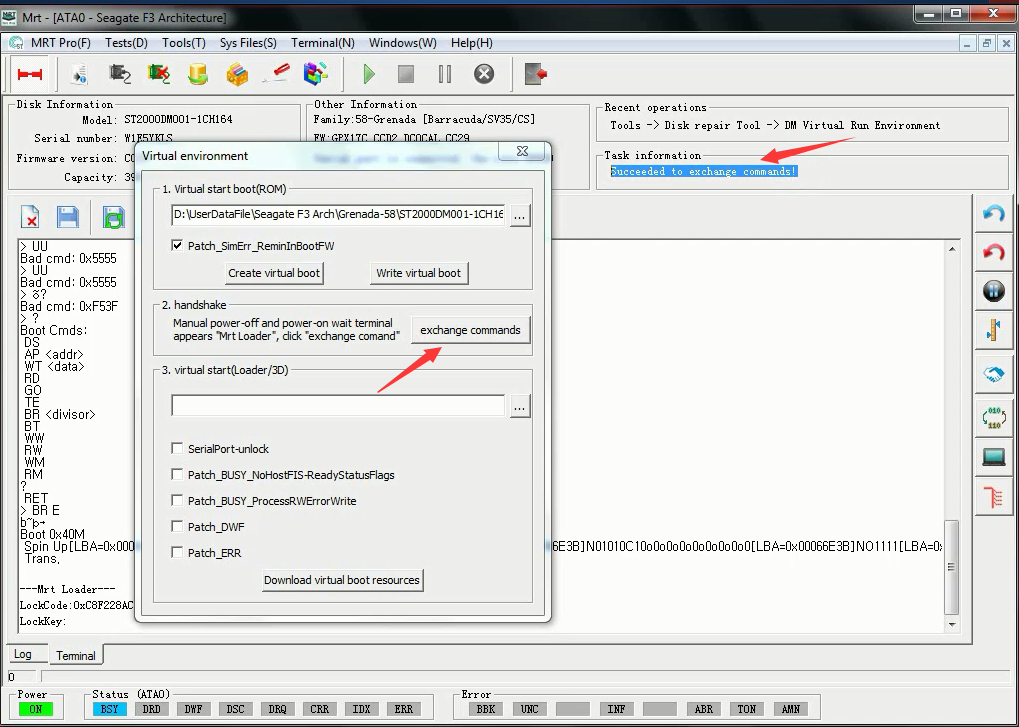
Task: Click the document info icon in toolbar
Action: point(81,74)
